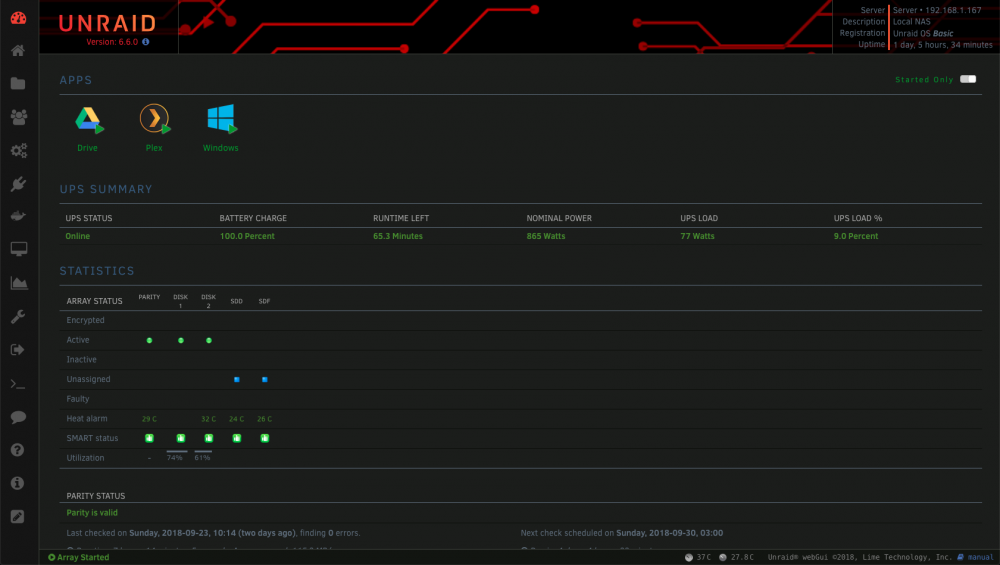Open the manual link in footer
The height and width of the screenshot is (565, 1000).
tap(976, 557)
